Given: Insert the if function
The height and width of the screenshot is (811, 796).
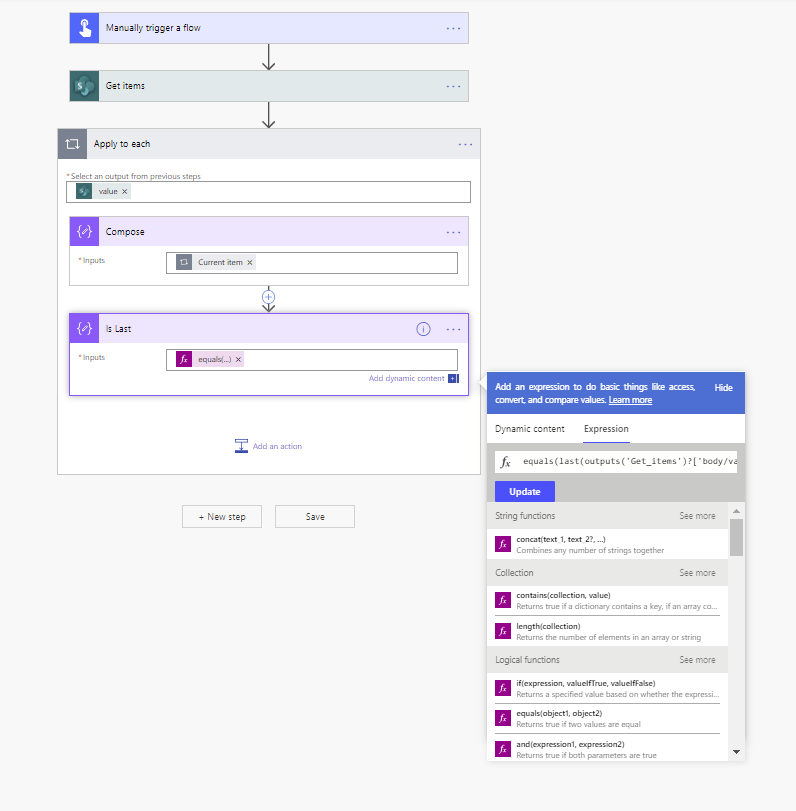Looking at the screenshot, I should (x=607, y=688).
